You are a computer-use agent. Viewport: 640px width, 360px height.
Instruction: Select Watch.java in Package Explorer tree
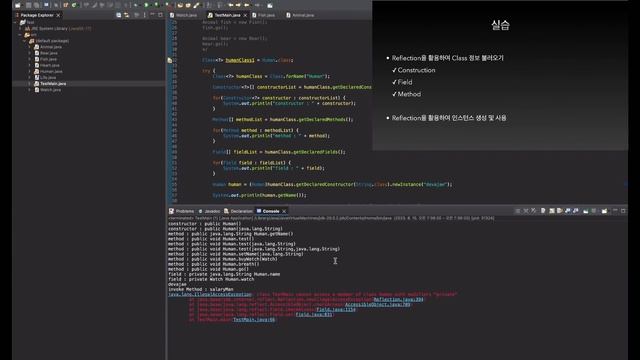click(50, 90)
